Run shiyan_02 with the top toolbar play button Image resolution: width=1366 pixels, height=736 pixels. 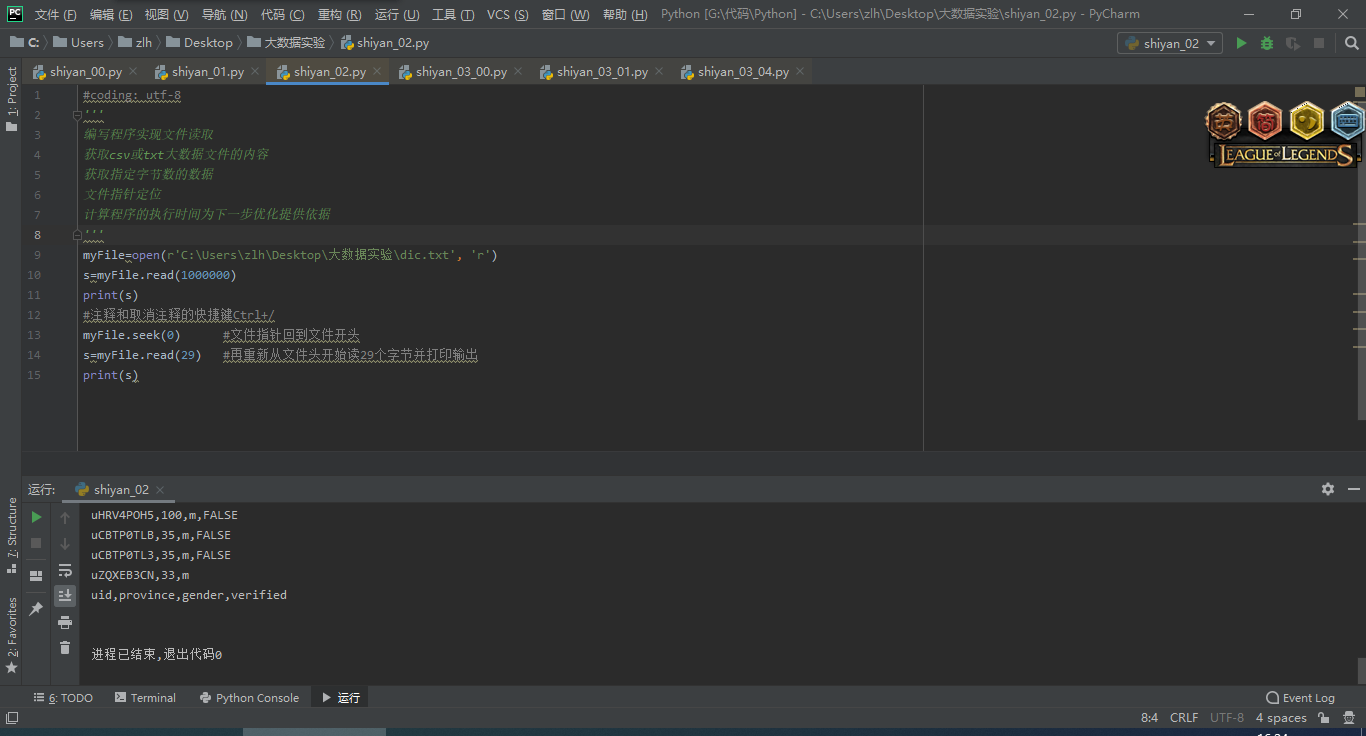[x=1241, y=43]
